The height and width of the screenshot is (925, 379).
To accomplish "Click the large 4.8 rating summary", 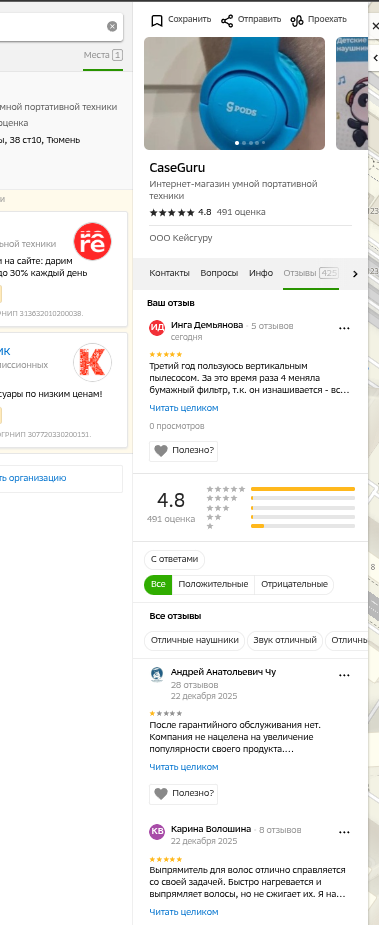I will coord(171,501).
